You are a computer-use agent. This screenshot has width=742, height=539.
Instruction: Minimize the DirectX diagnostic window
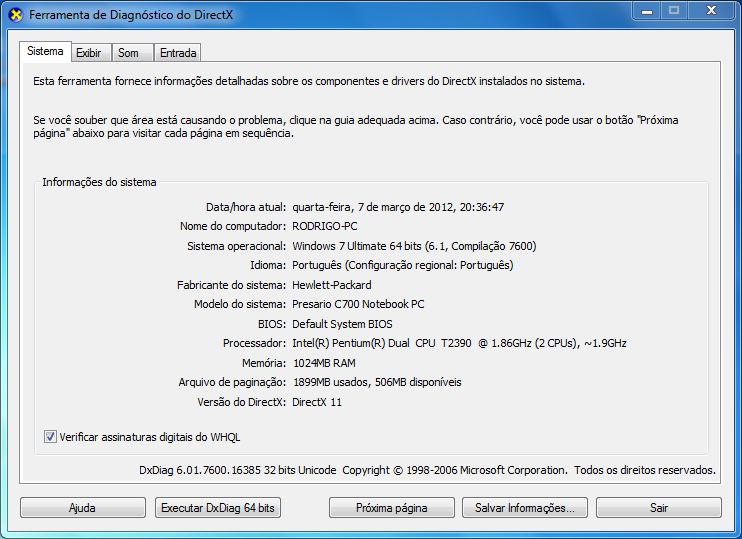click(646, 11)
